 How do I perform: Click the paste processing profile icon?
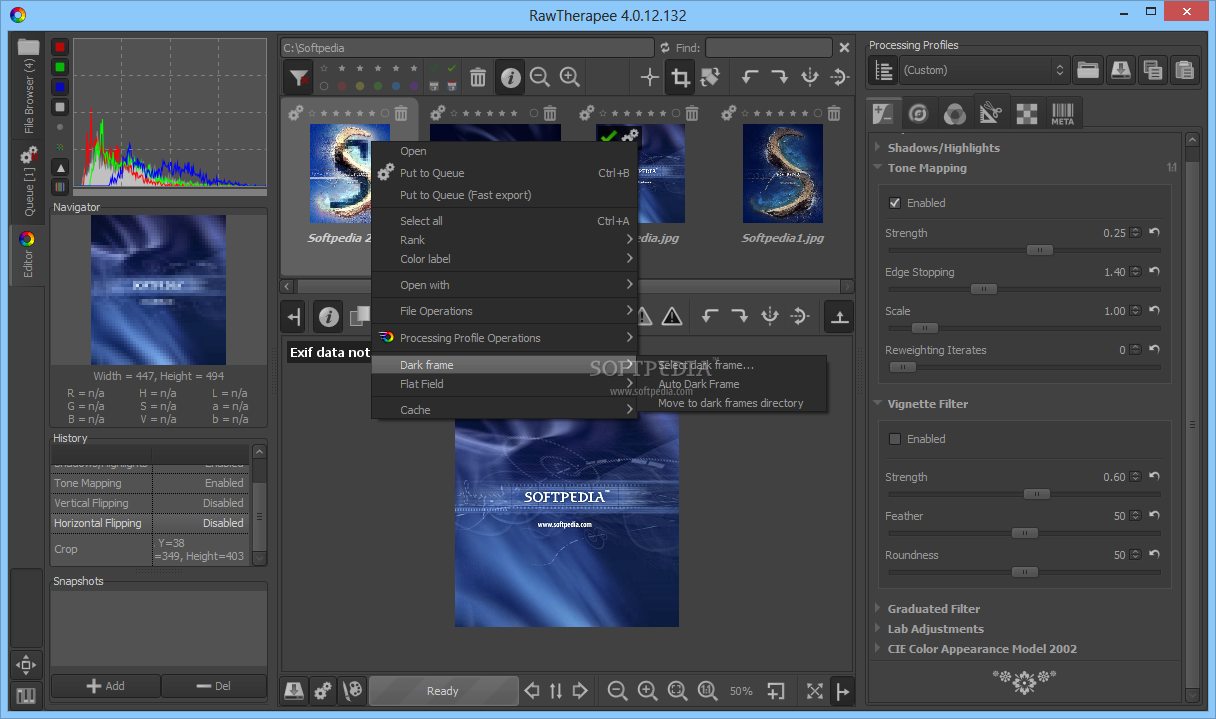1184,70
